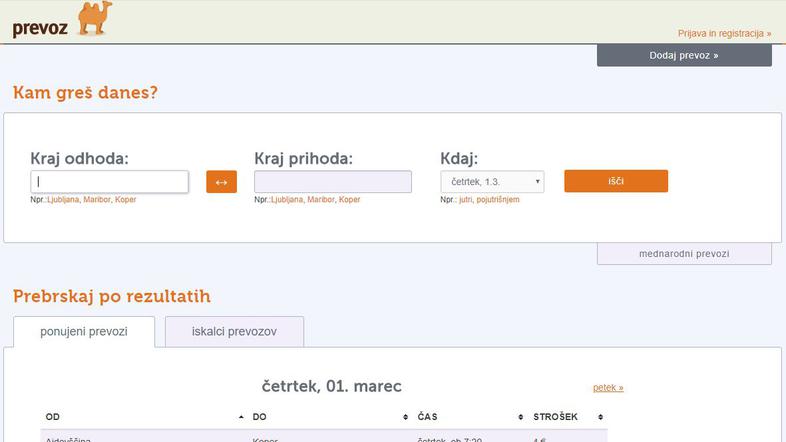Open mednarodni prevozi button

click(684, 254)
